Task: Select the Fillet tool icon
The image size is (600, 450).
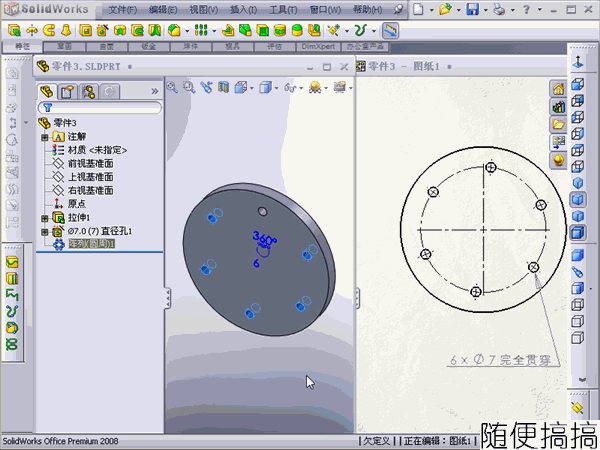Action: click(174, 30)
